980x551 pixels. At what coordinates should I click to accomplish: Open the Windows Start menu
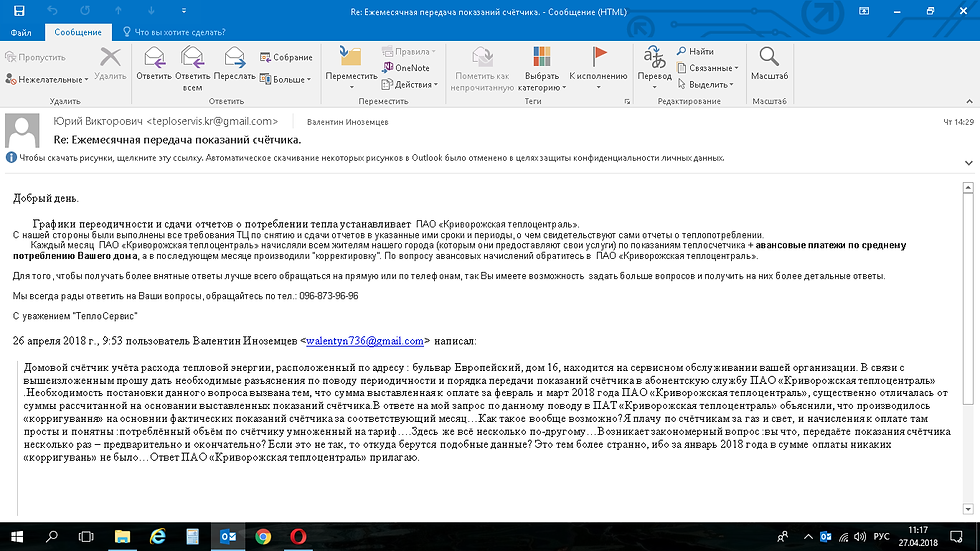(17, 537)
